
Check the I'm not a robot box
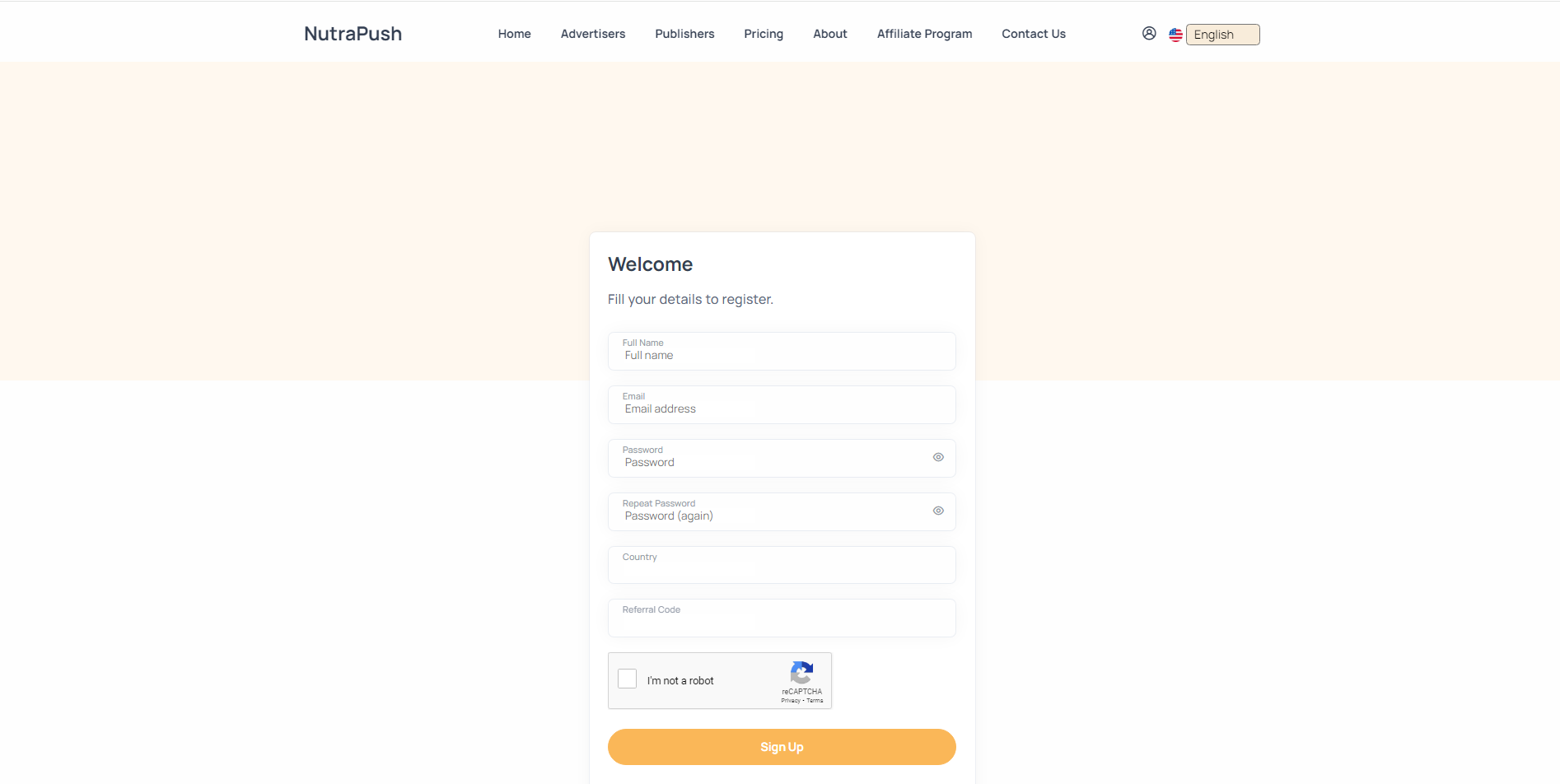click(x=627, y=678)
